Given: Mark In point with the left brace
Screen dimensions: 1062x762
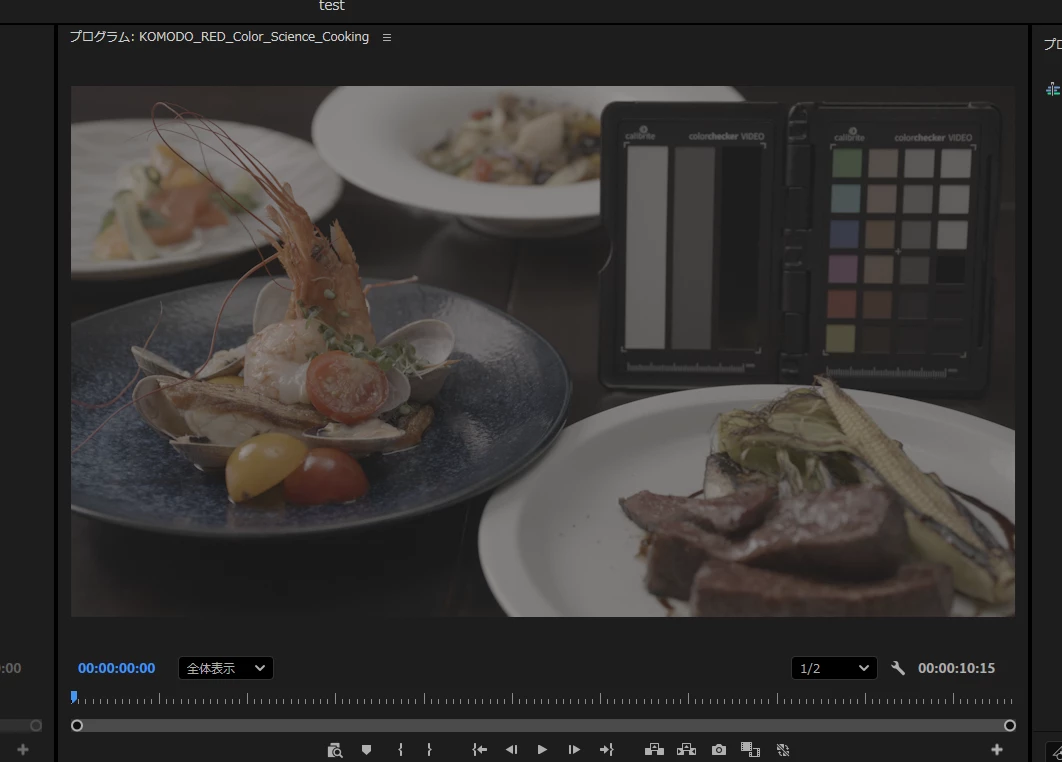Looking at the screenshot, I should (400, 749).
